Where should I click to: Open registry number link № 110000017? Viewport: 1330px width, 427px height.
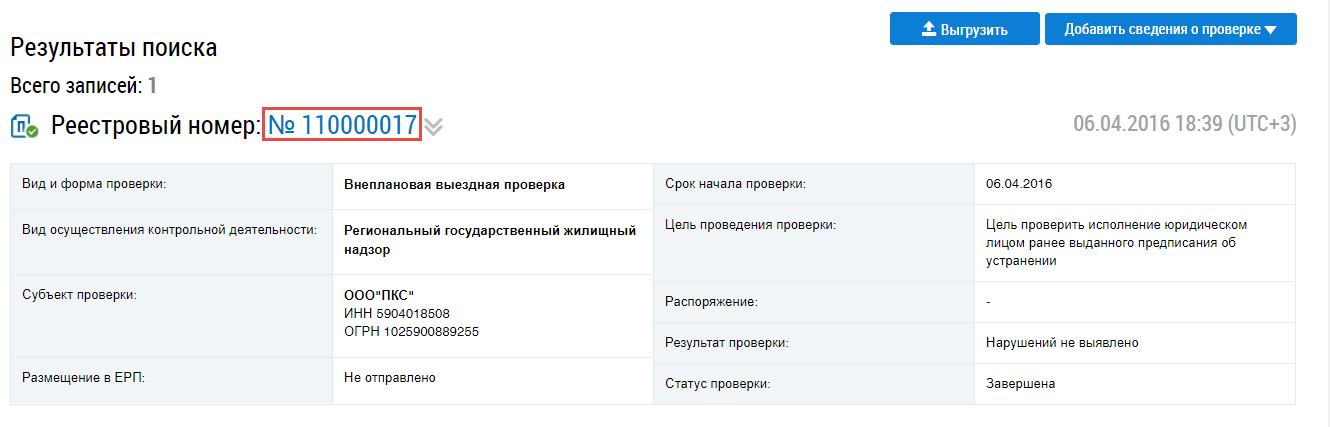click(x=342, y=125)
